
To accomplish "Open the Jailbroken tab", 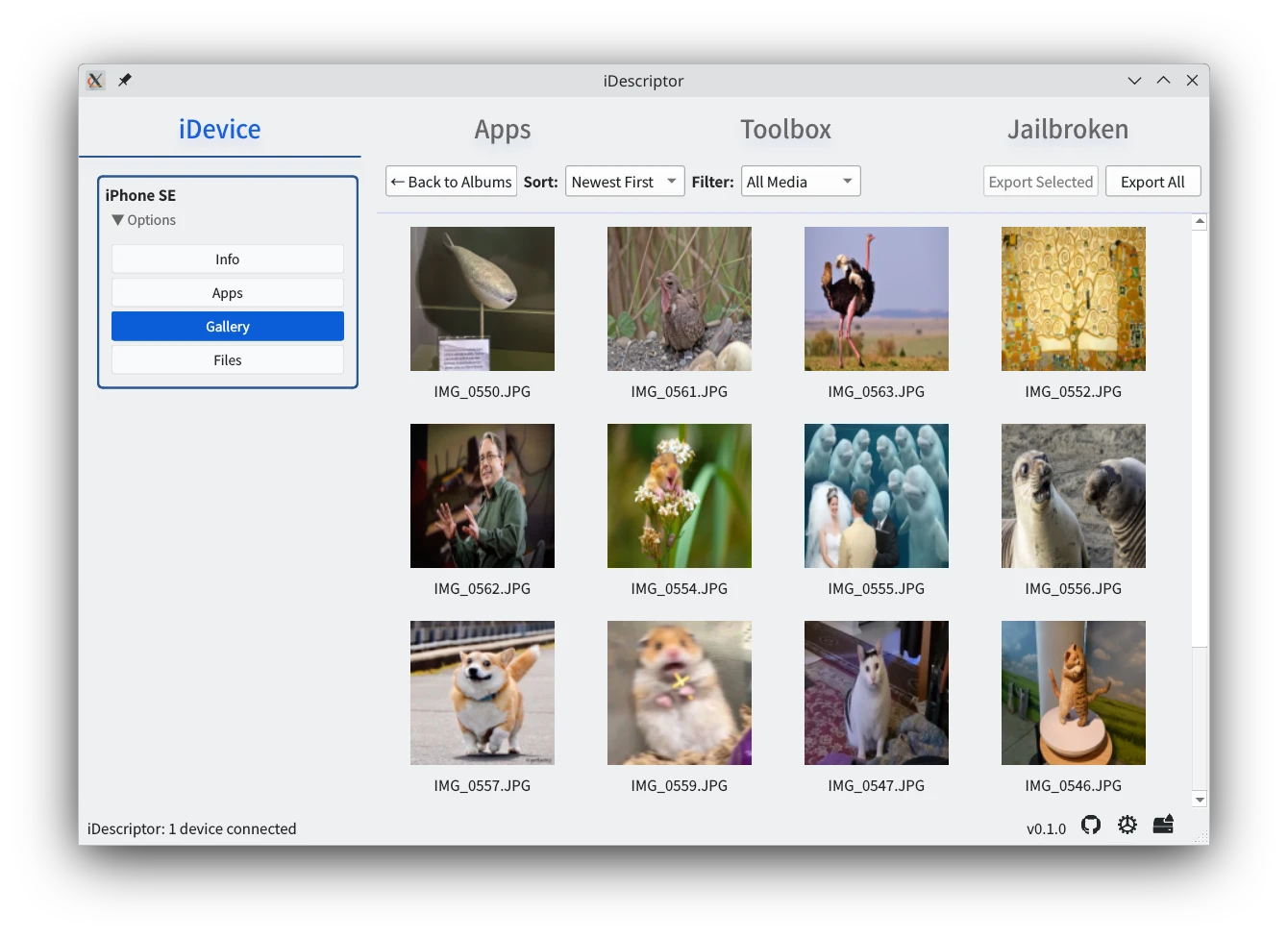I will pyautogui.click(x=1067, y=130).
